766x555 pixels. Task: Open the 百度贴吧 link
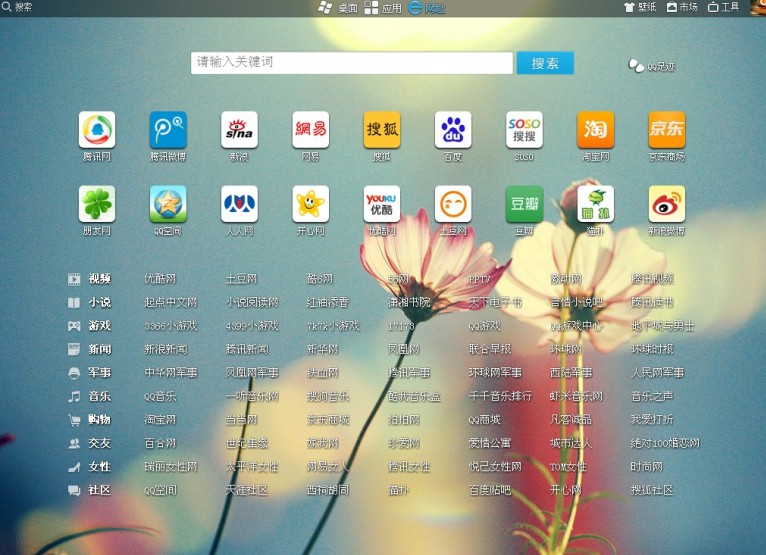tap(490, 490)
